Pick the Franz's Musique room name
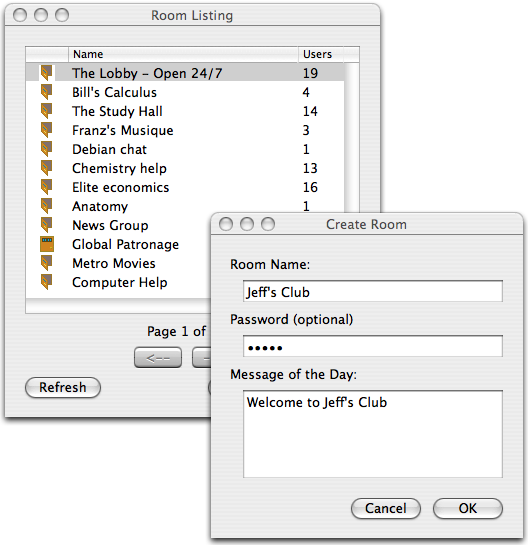Viewport: 528px width, 545px height. 123,131
